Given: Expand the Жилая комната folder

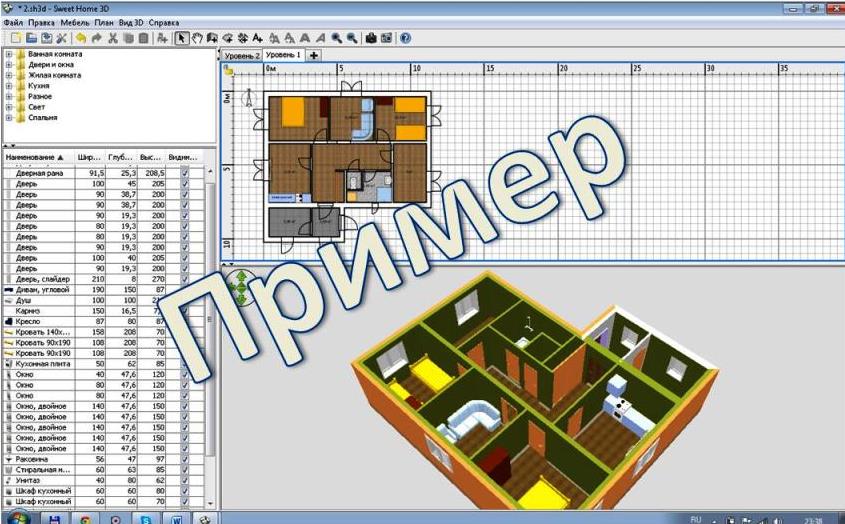Looking at the screenshot, I should click(9, 75).
